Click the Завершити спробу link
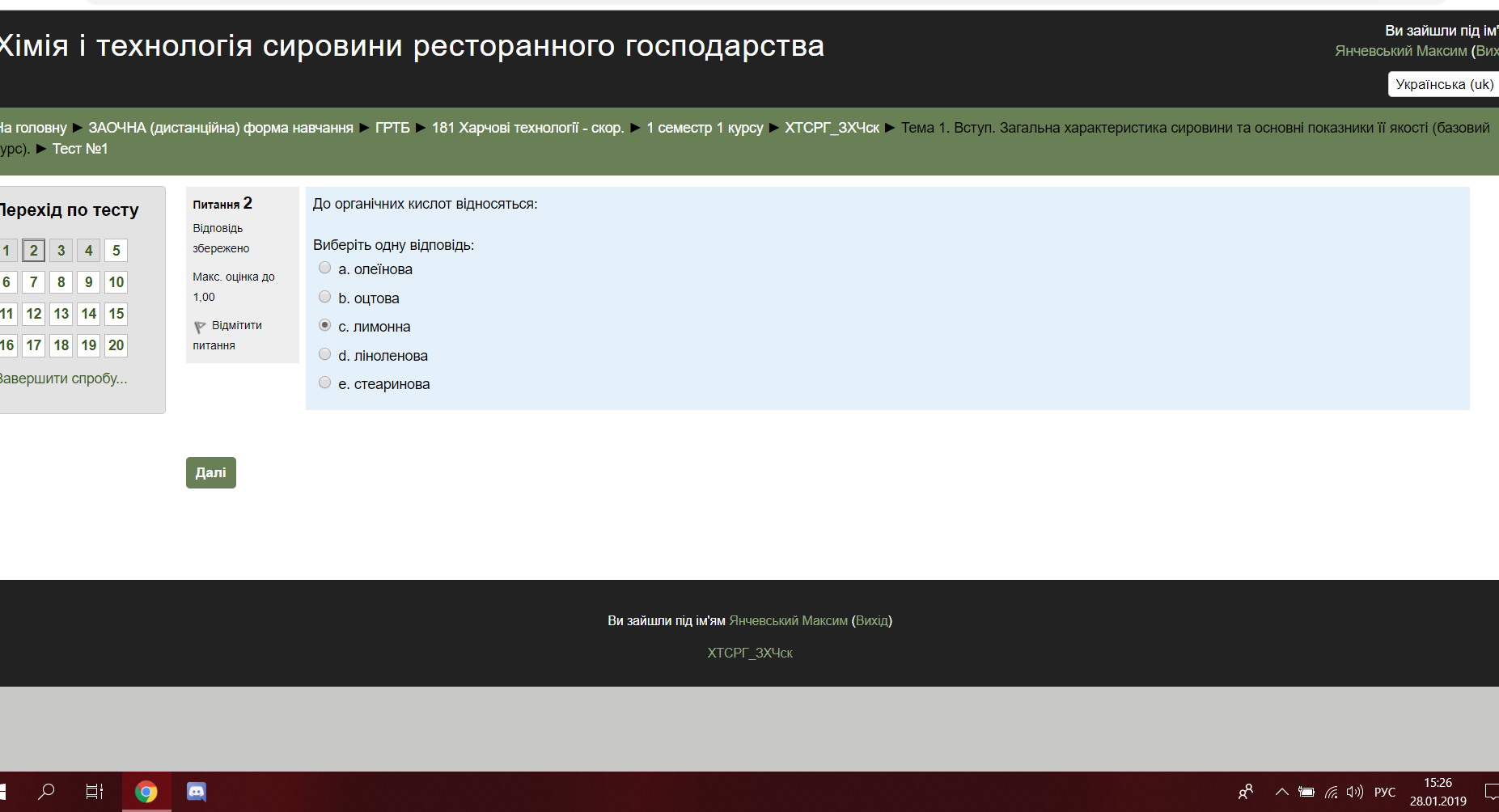This screenshot has height=812, width=1499. 63,379
